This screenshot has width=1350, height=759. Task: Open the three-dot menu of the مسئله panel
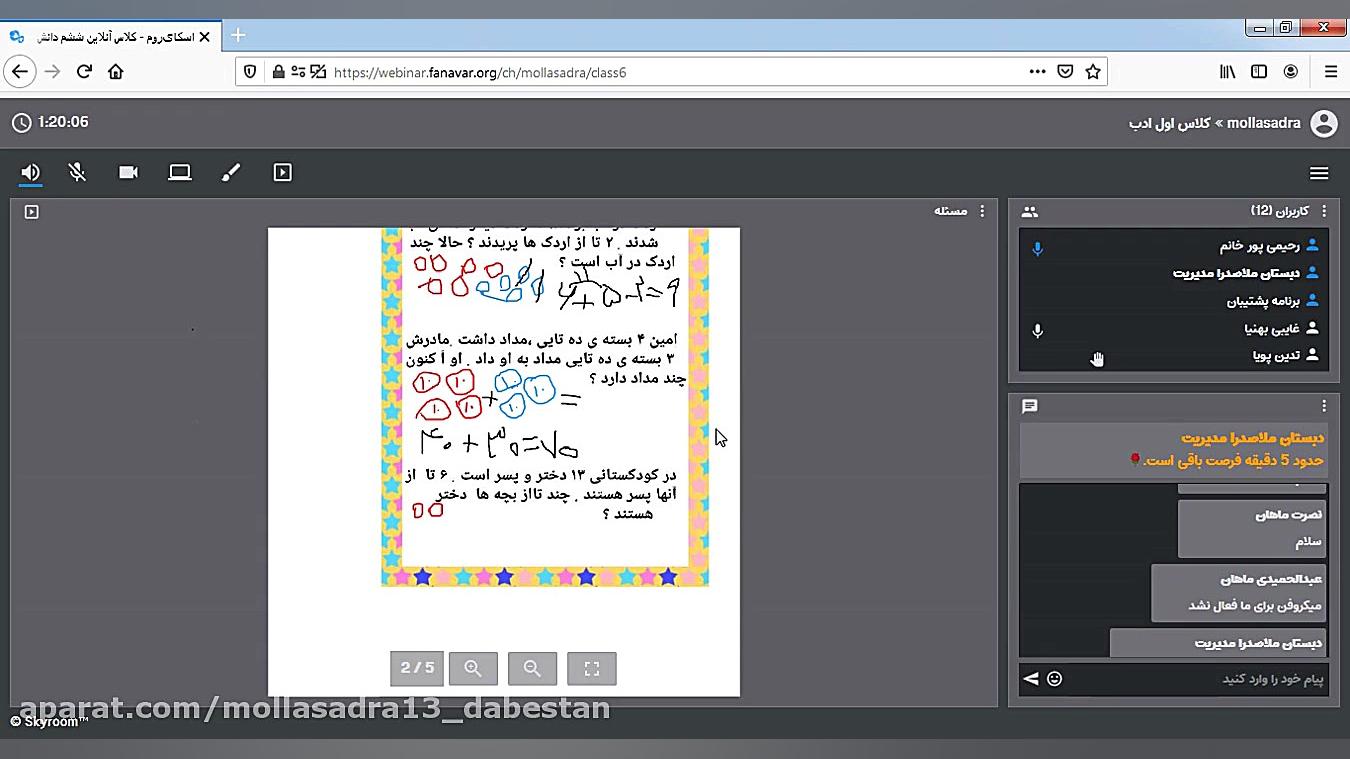coord(982,211)
